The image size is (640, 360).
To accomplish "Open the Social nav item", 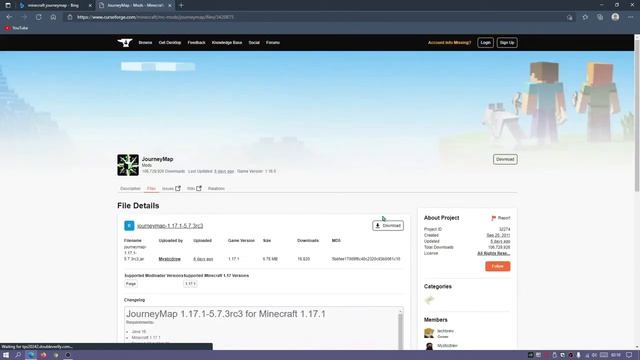I will click(x=254, y=42).
